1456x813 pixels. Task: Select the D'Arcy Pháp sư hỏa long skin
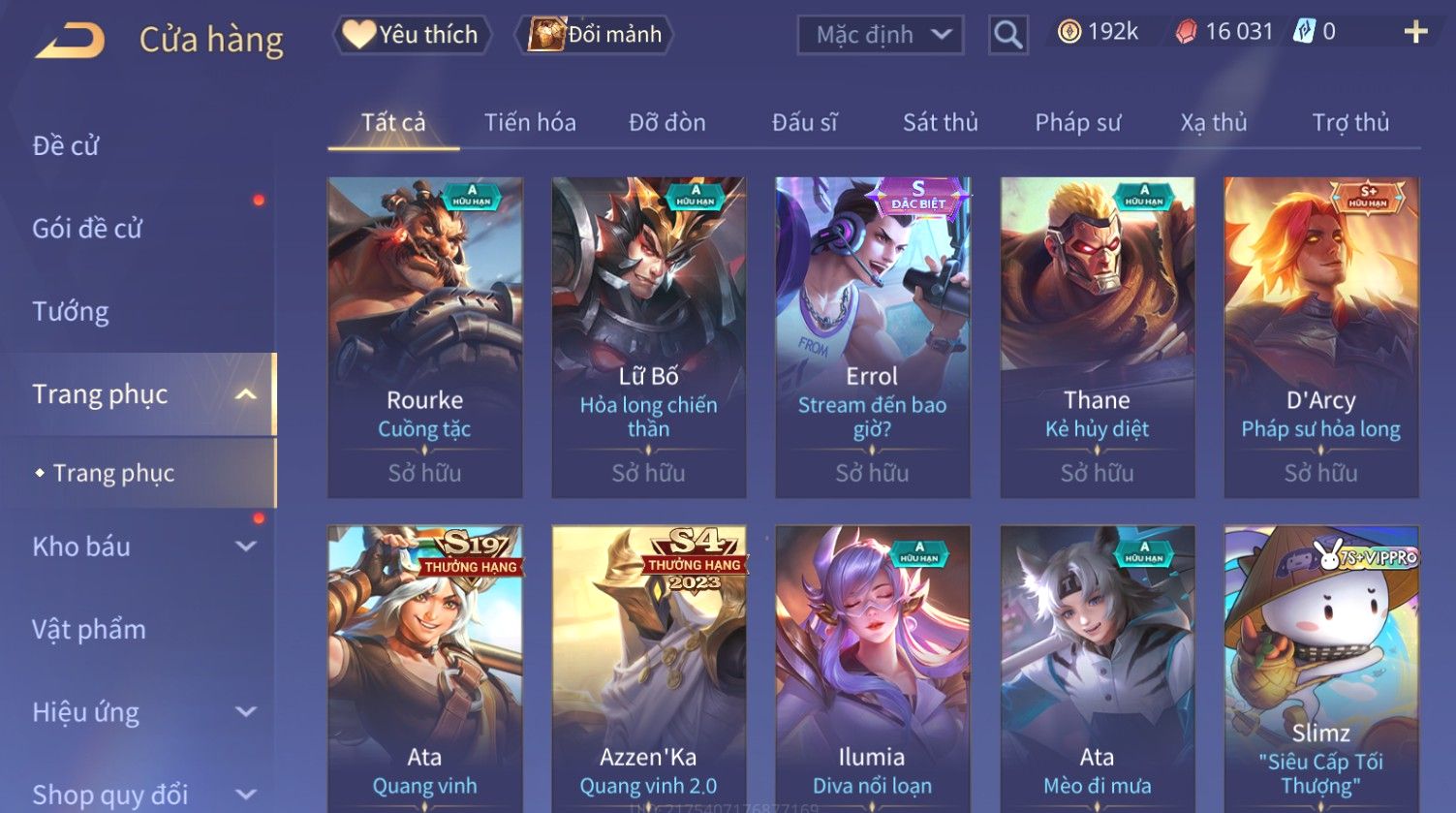pyautogui.click(x=1320, y=337)
